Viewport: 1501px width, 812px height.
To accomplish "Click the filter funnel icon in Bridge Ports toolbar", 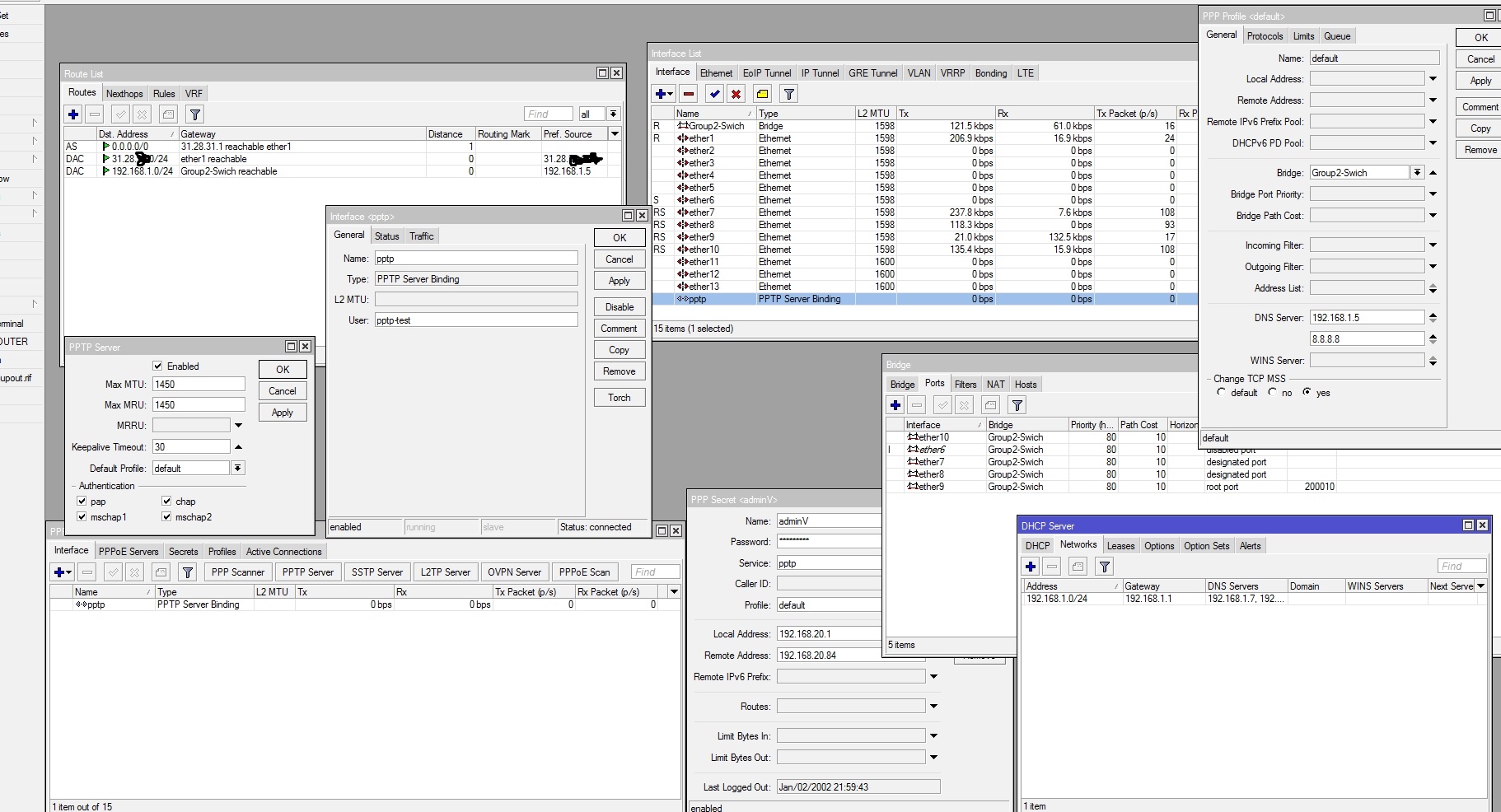I will (x=1017, y=405).
